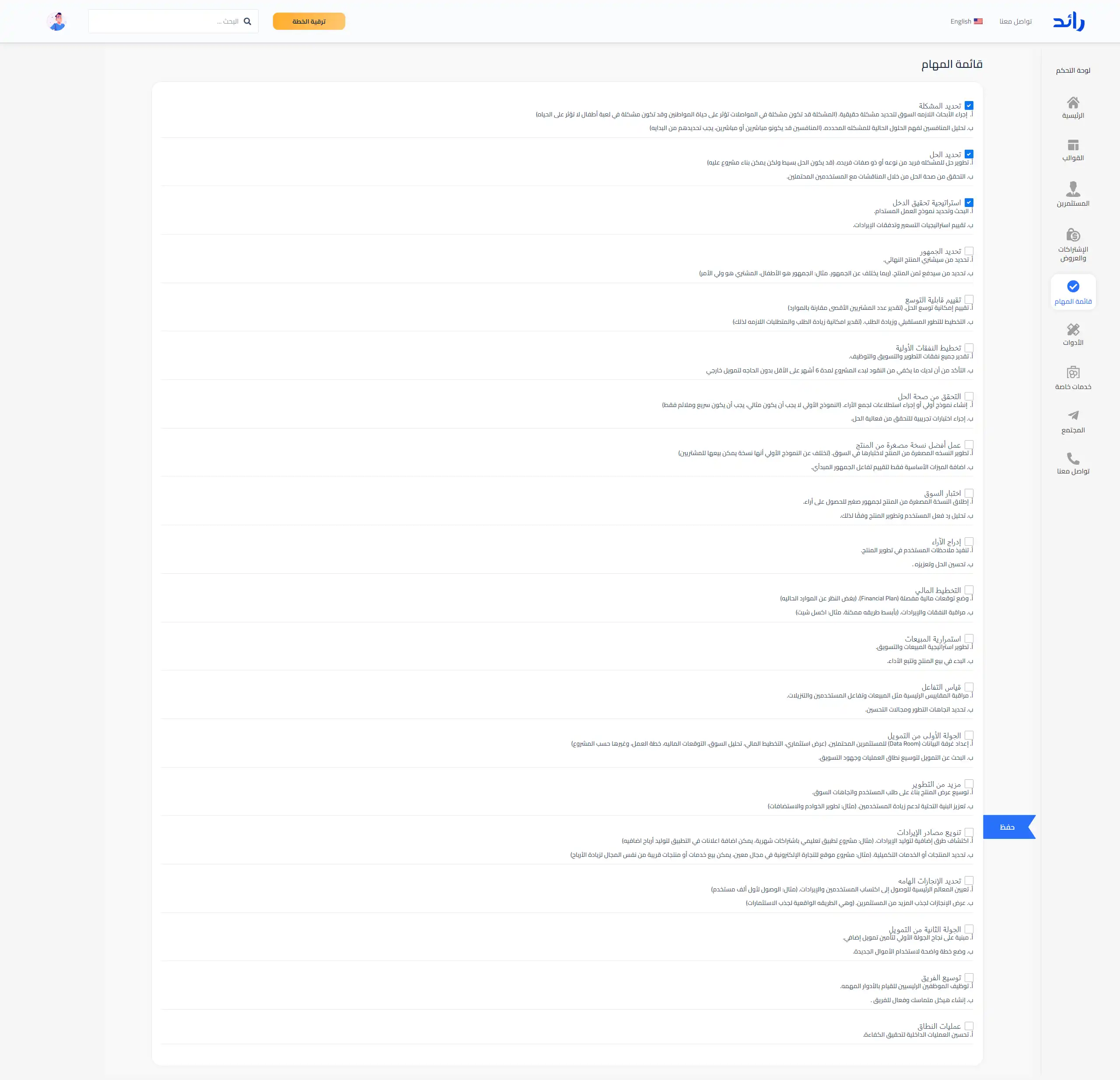The height and width of the screenshot is (1080, 1120).
Task: Uncheck the تحديد المشكلة checkbox
Action: 969,106
